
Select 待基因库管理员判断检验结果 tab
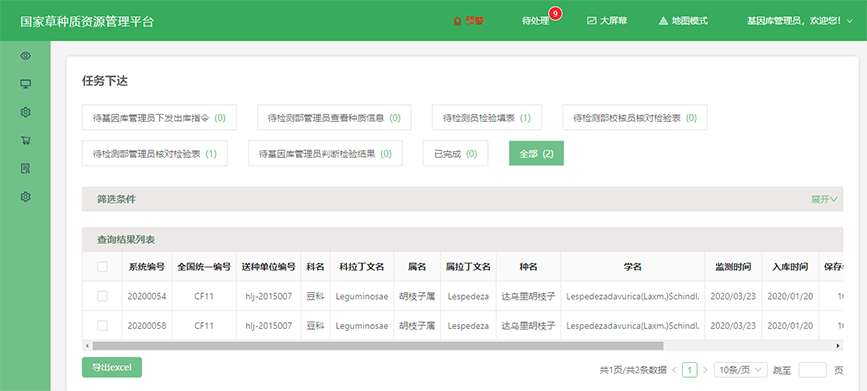coord(325,154)
